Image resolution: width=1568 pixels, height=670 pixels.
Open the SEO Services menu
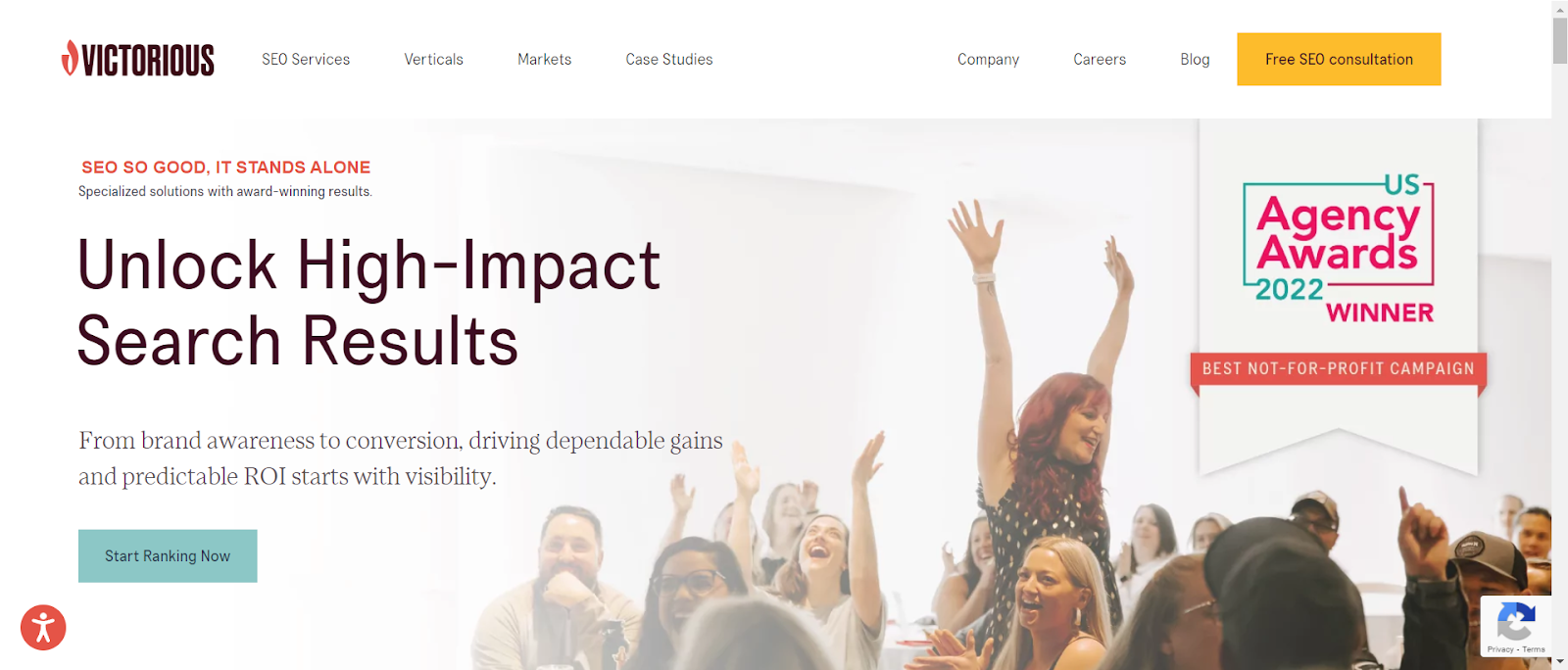point(306,59)
